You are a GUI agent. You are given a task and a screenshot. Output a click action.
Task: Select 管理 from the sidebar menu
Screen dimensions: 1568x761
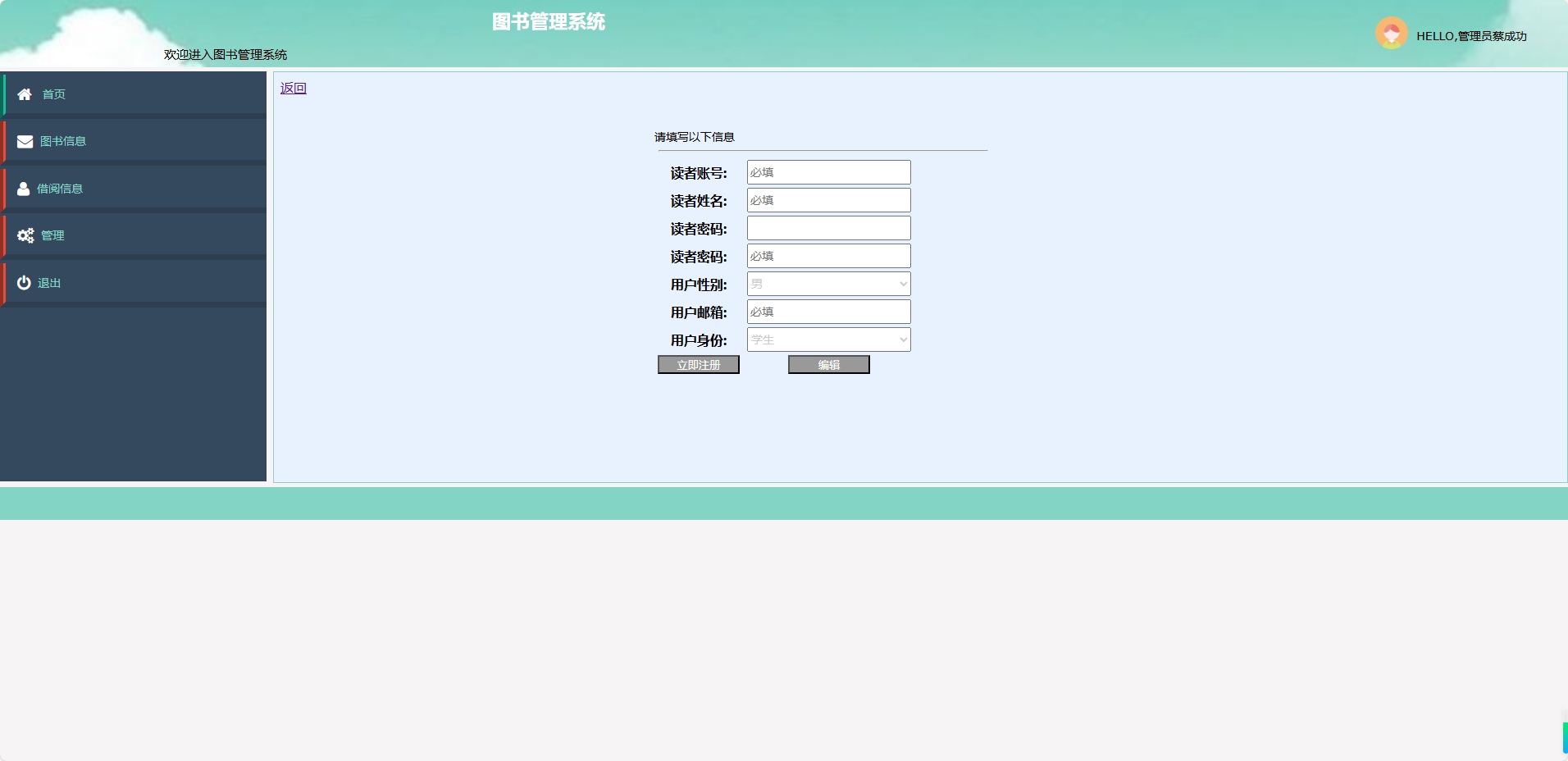point(52,235)
